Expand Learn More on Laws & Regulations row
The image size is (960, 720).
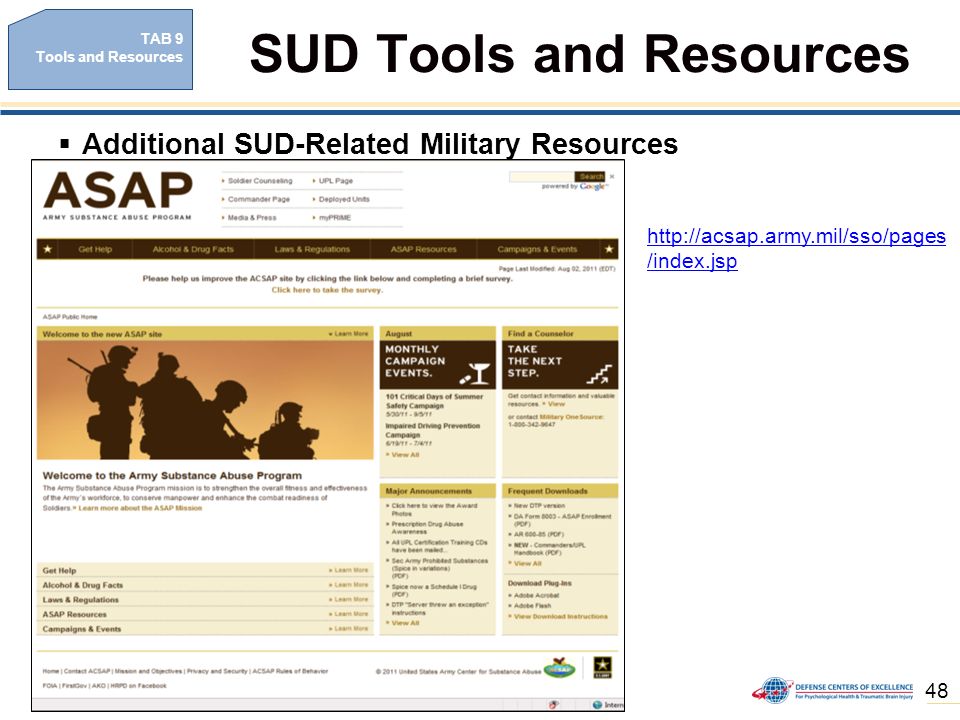click(x=349, y=599)
